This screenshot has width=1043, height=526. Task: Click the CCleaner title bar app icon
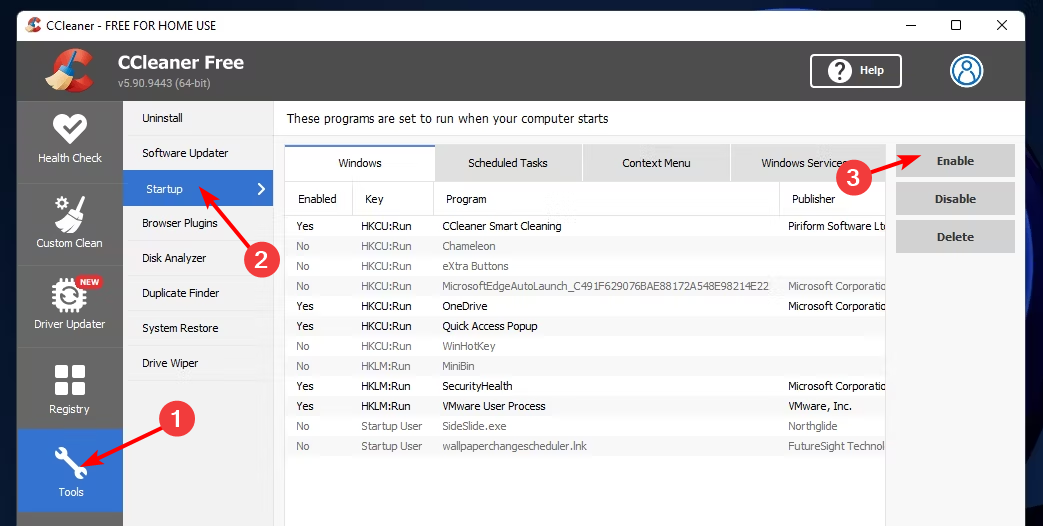[33, 26]
